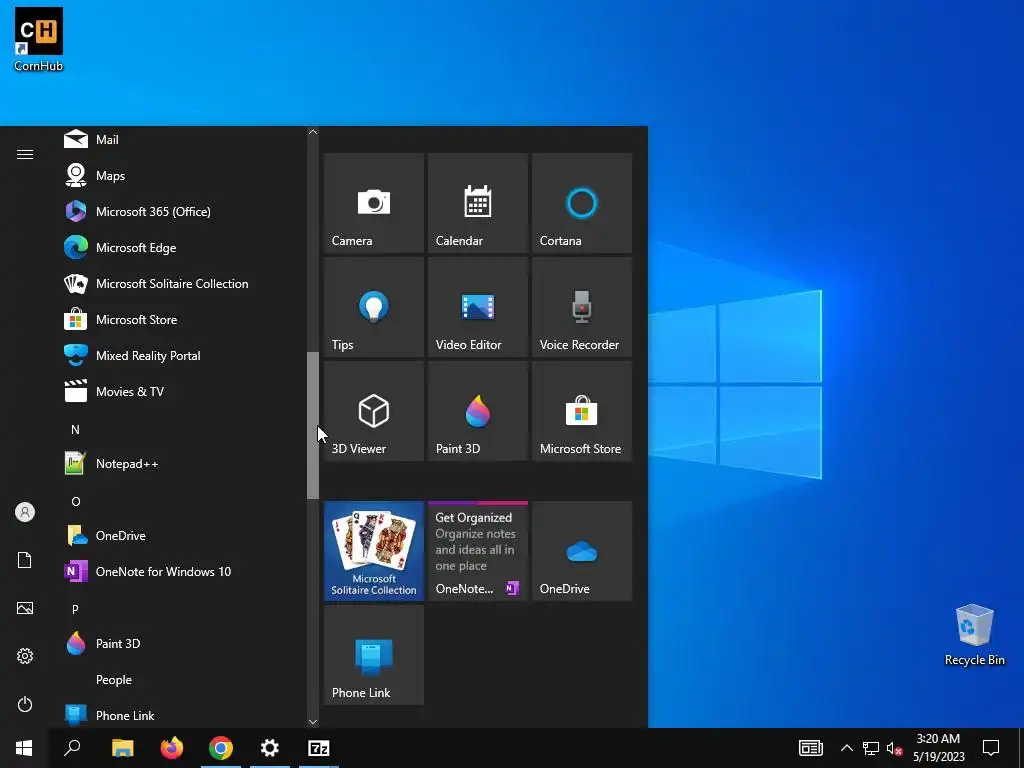Open Settings gear in Start sidebar
This screenshot has width=1024, height=768.
(x=25, y=656)
